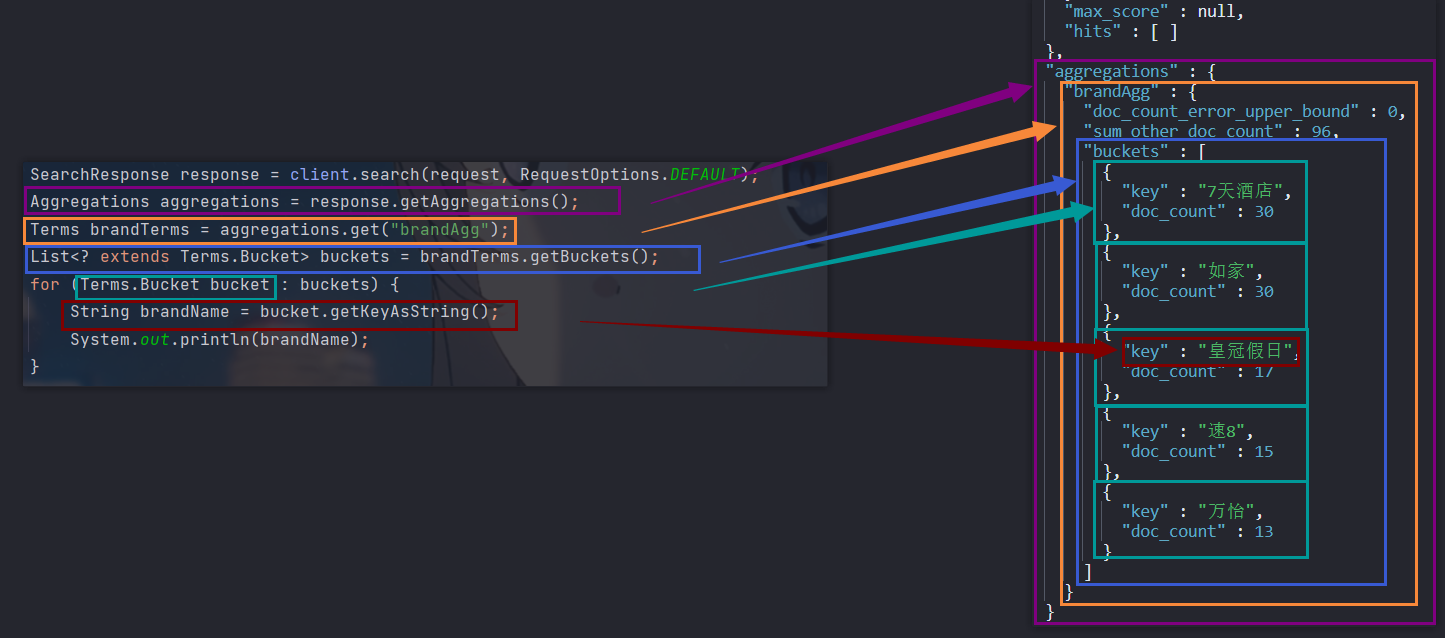Click the SearchResponse response declaration line
The image size is (1445, 638).
(394, 174)
